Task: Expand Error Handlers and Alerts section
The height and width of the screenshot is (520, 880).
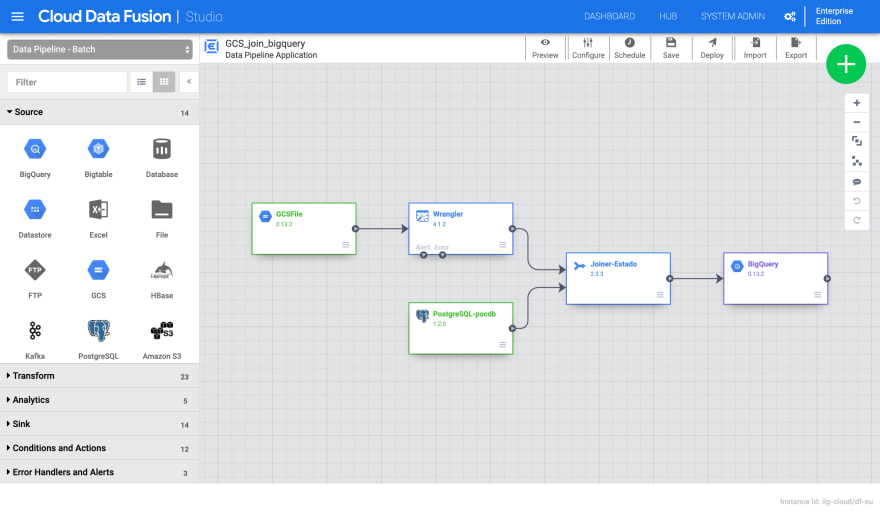Action: coord(99,472)
